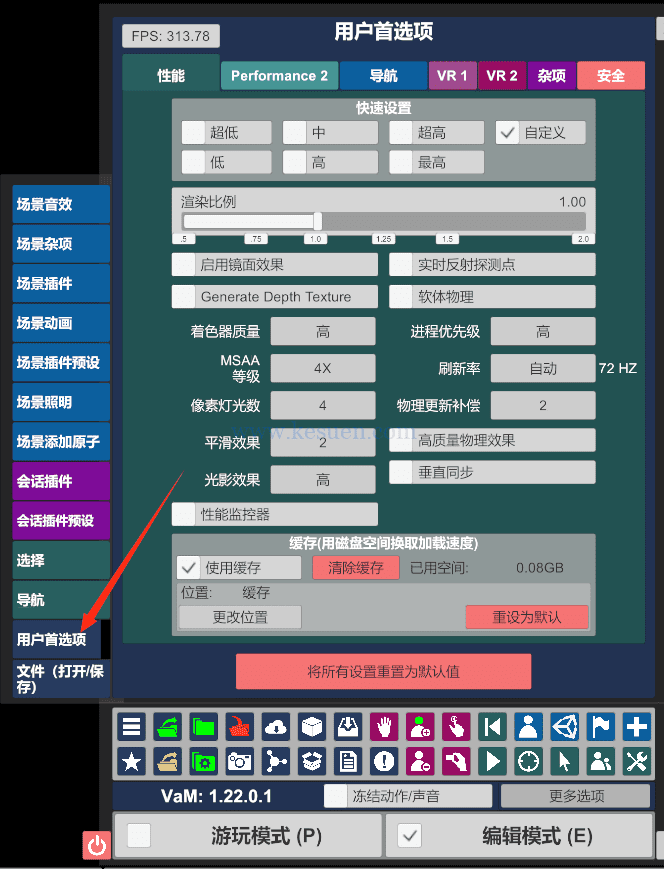Click the mouse pointer arrow icon
This screenshot has width=664, height=869.
tap(564, 761)
